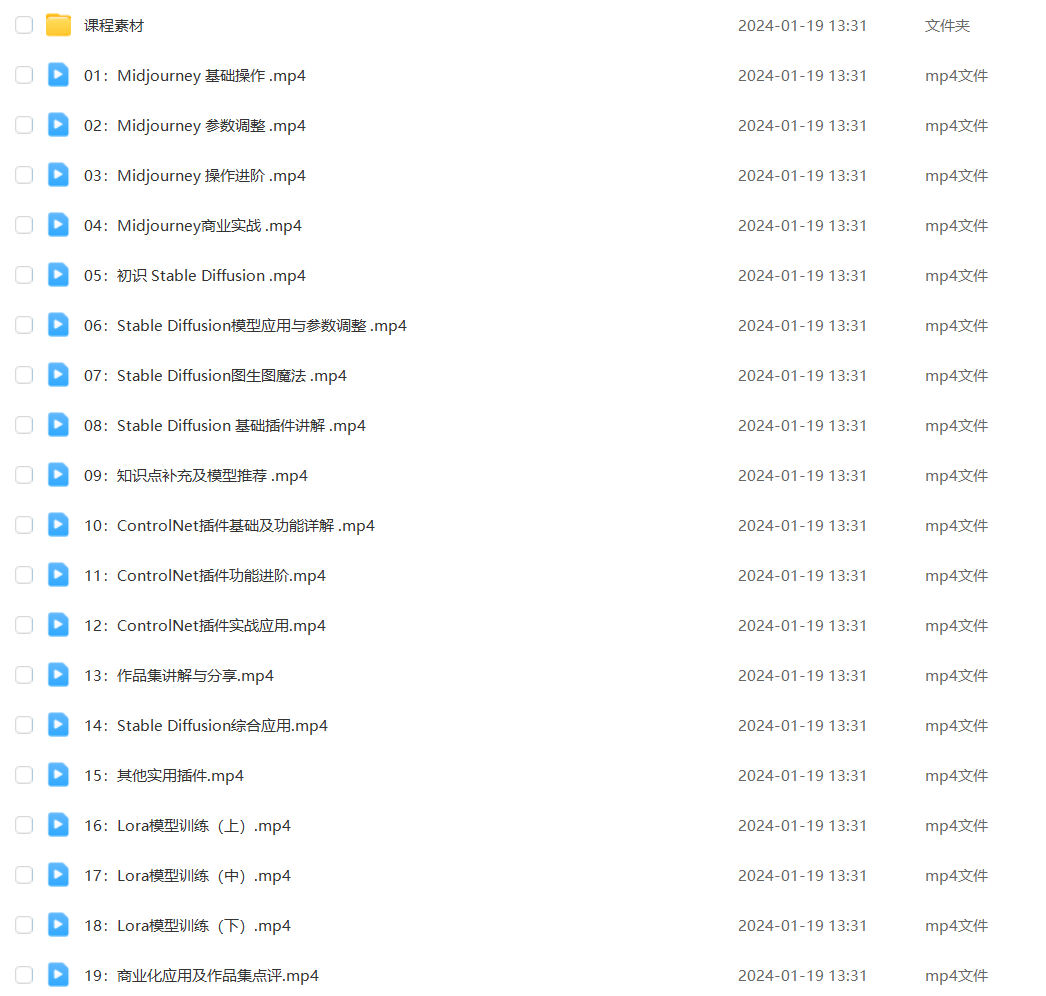
Task: Click video icon for 10 ControlNet插件基础及功能详解
Action: pyautogui.click(x=58, y=525)
